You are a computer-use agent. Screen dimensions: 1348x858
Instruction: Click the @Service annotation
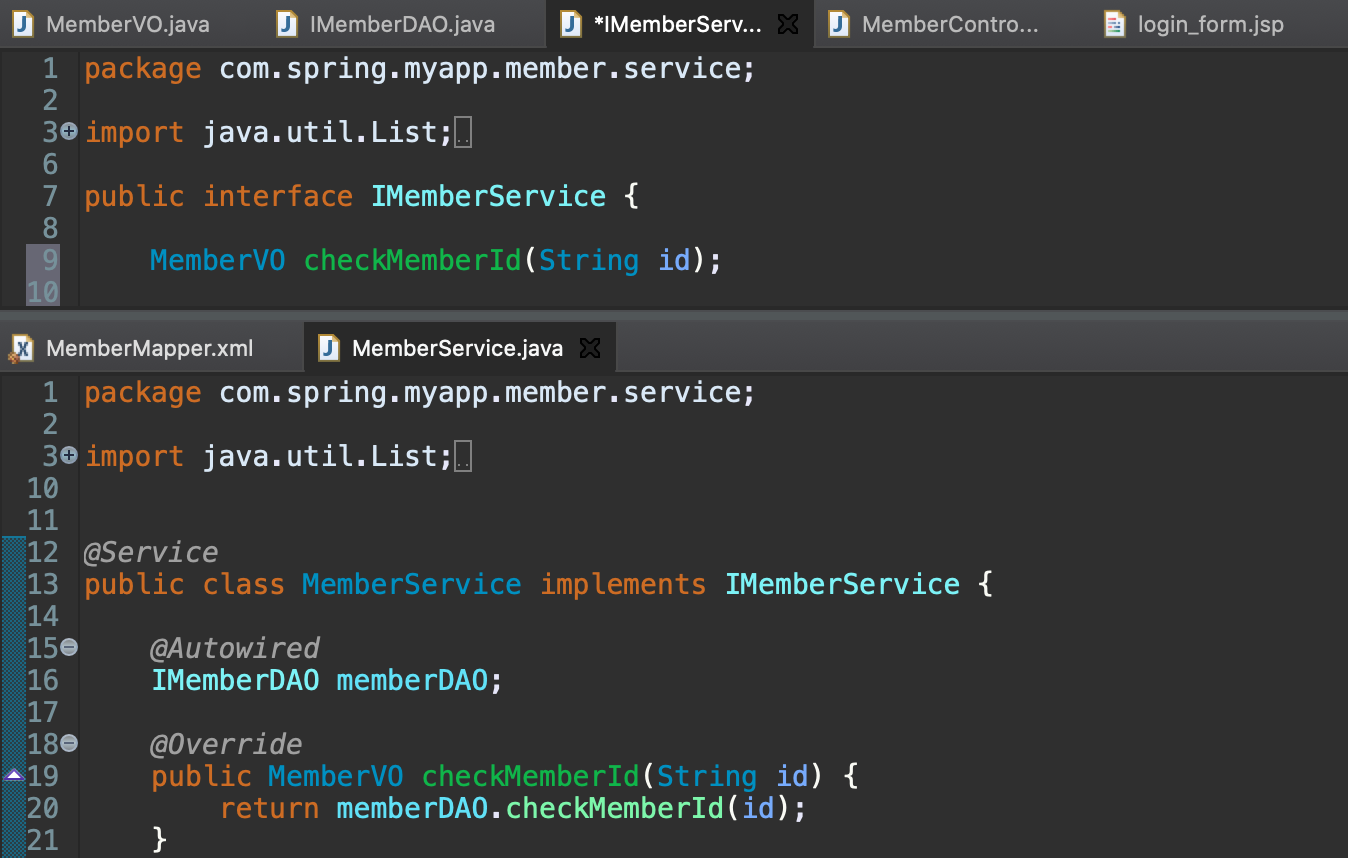151,552
